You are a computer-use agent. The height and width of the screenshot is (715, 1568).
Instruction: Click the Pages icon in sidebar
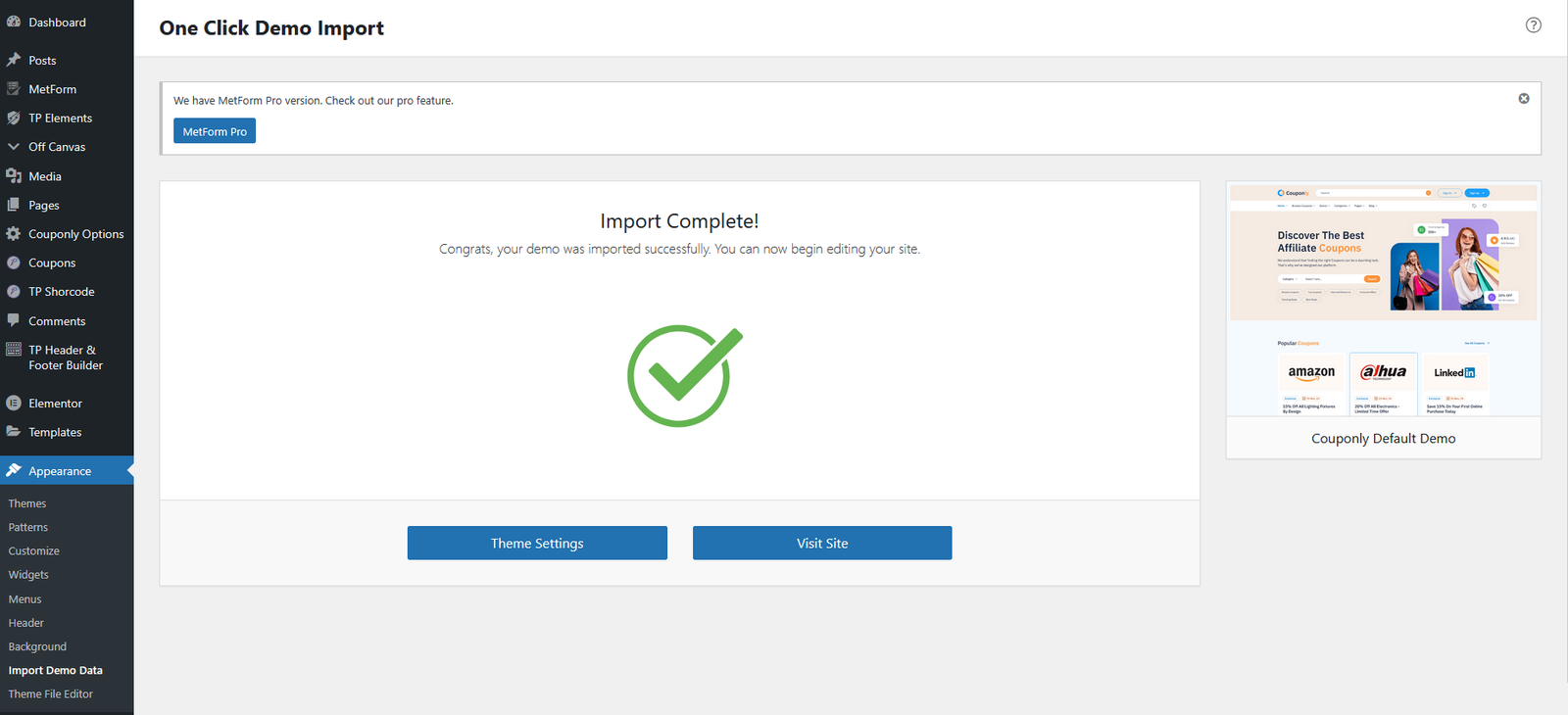click(14, 205)
